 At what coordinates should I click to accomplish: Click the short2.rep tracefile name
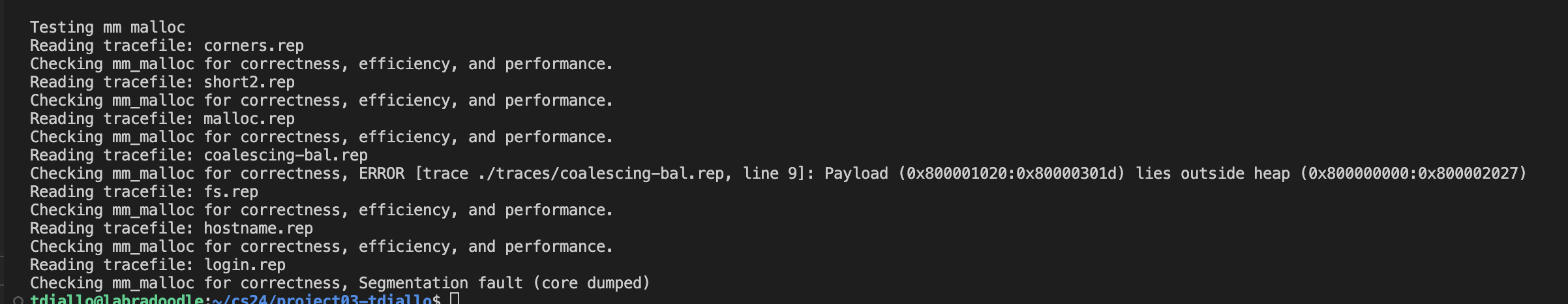(x=249, y=82)
